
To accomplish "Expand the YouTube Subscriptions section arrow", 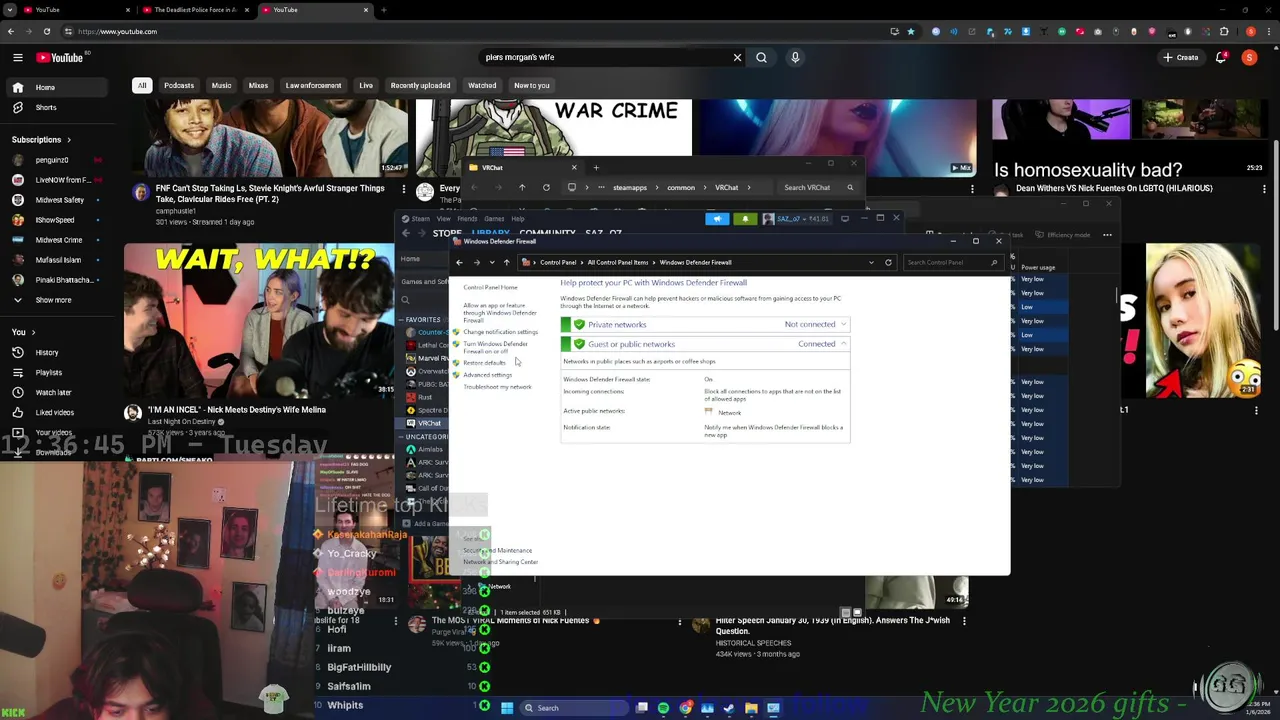I will tap(68, 140).
